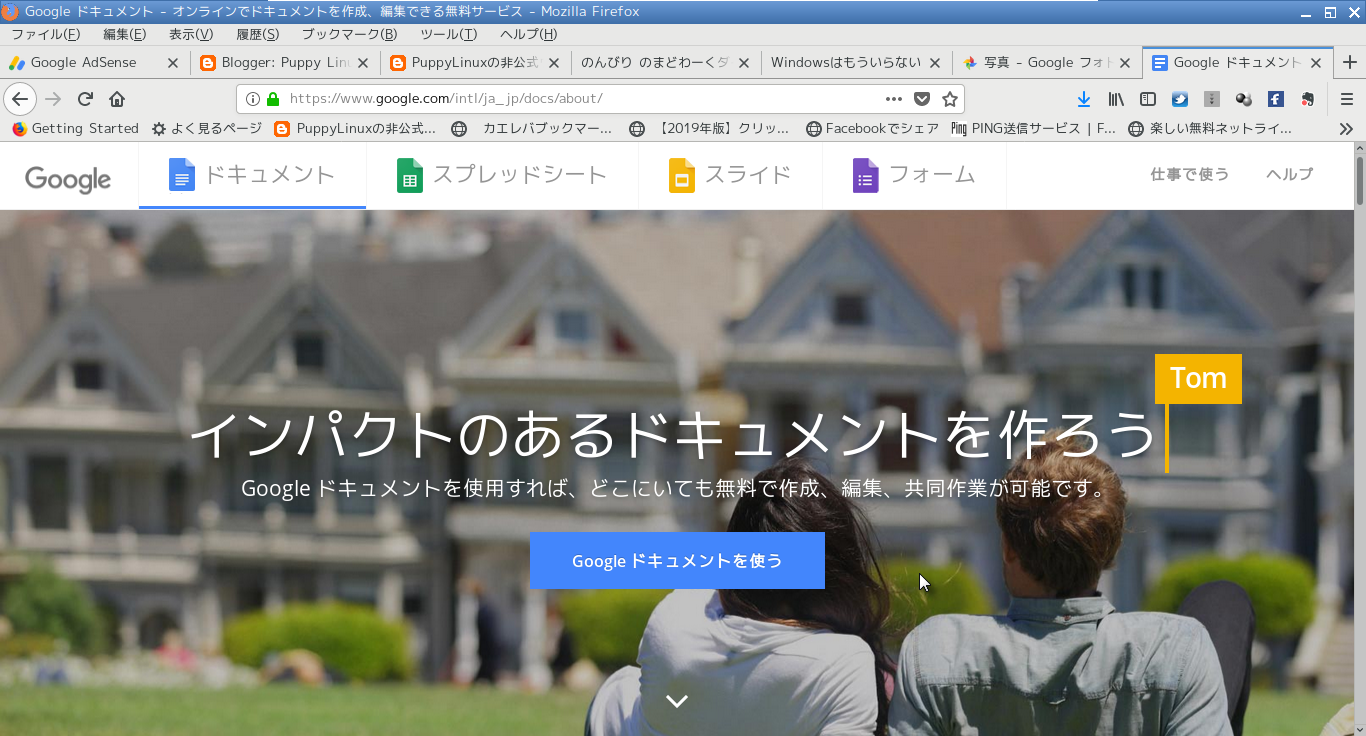Screen dimensions: 1366x736
Task: Open the ツール(T) menu
Action: 448,34
